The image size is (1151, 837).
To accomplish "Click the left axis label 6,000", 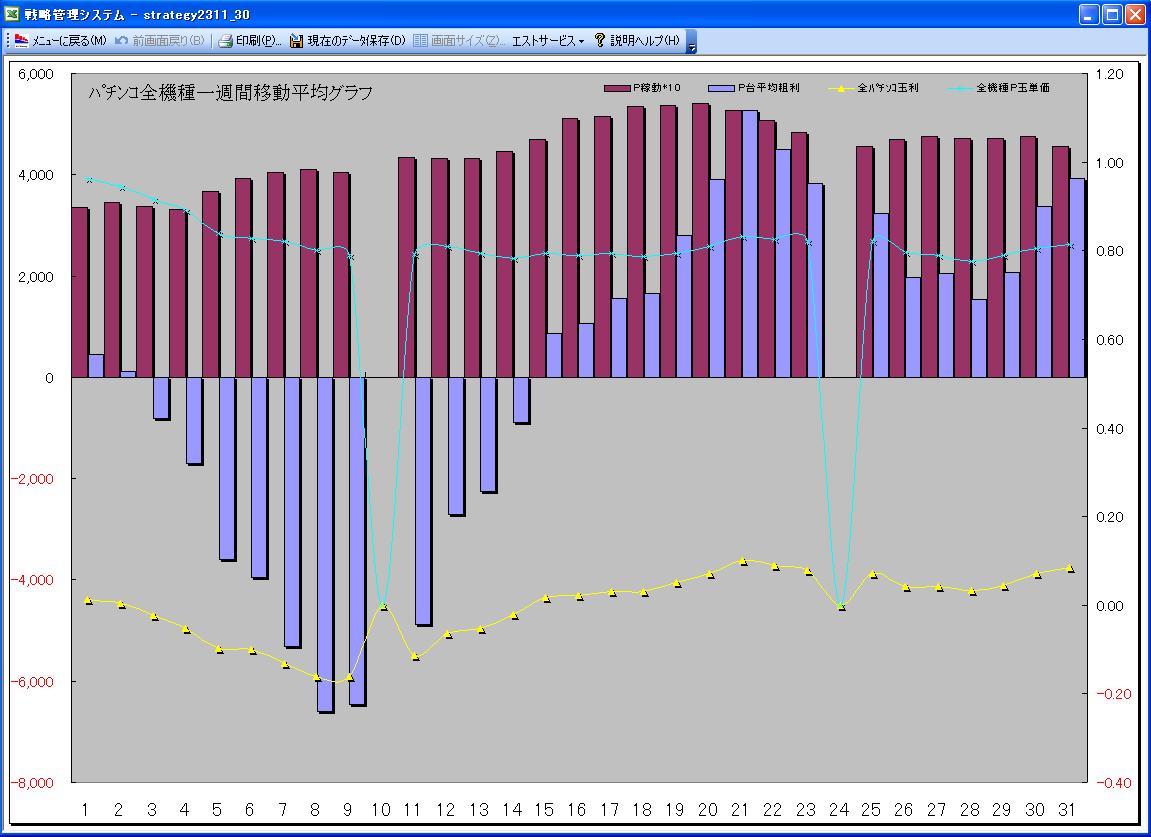I will [x=36, y=74].
